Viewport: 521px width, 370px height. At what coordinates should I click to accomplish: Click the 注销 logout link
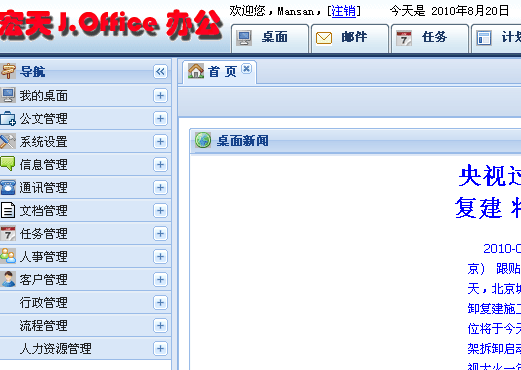(344, 11)
